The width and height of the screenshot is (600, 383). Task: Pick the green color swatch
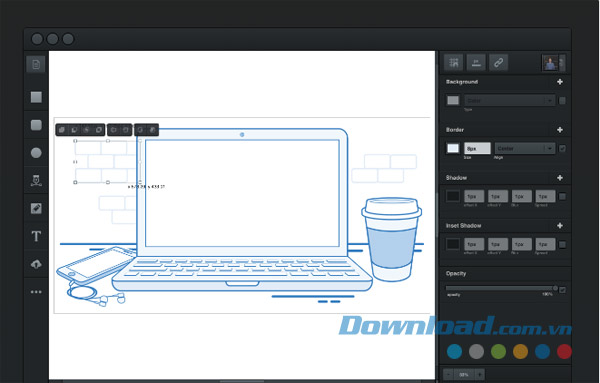(498, 352)
